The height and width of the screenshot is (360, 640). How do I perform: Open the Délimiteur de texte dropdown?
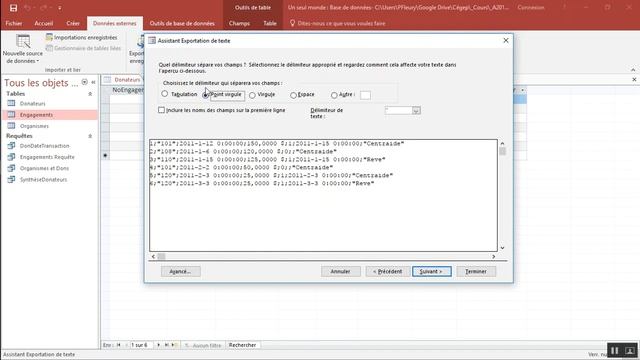[416, 111]
